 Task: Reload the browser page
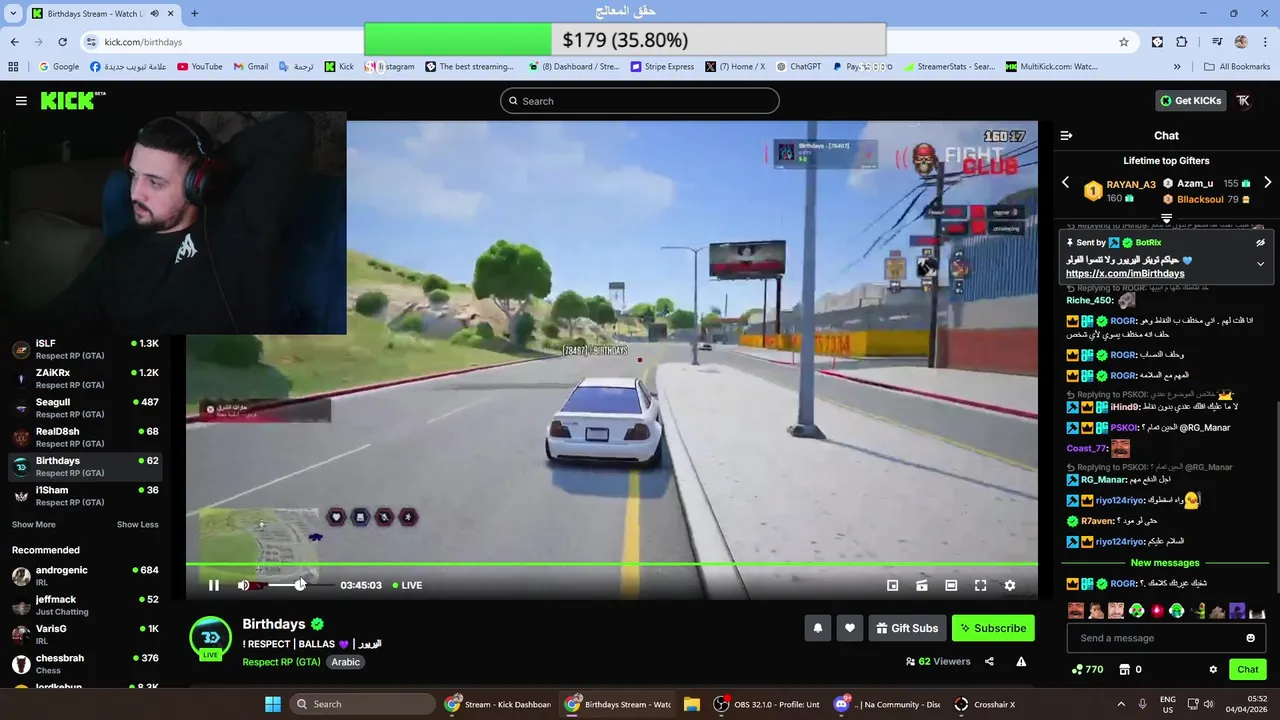[62, 42]
